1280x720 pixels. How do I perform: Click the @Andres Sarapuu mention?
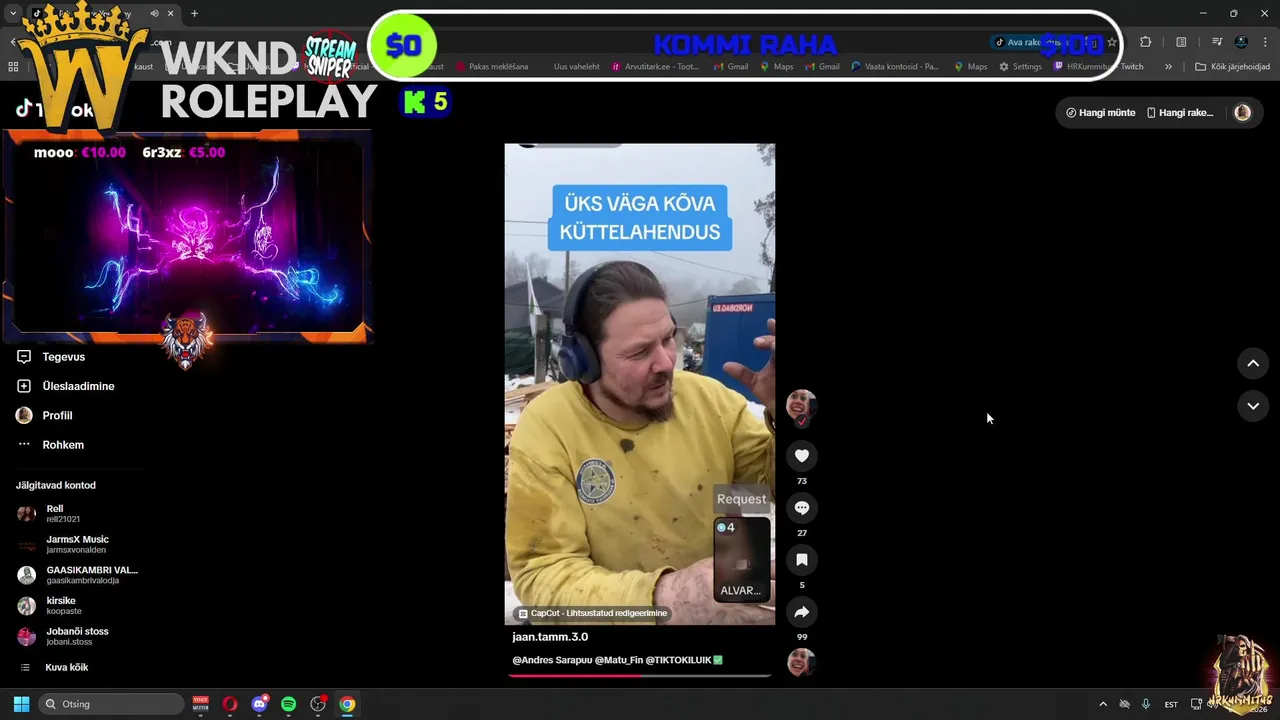(553, 660)
